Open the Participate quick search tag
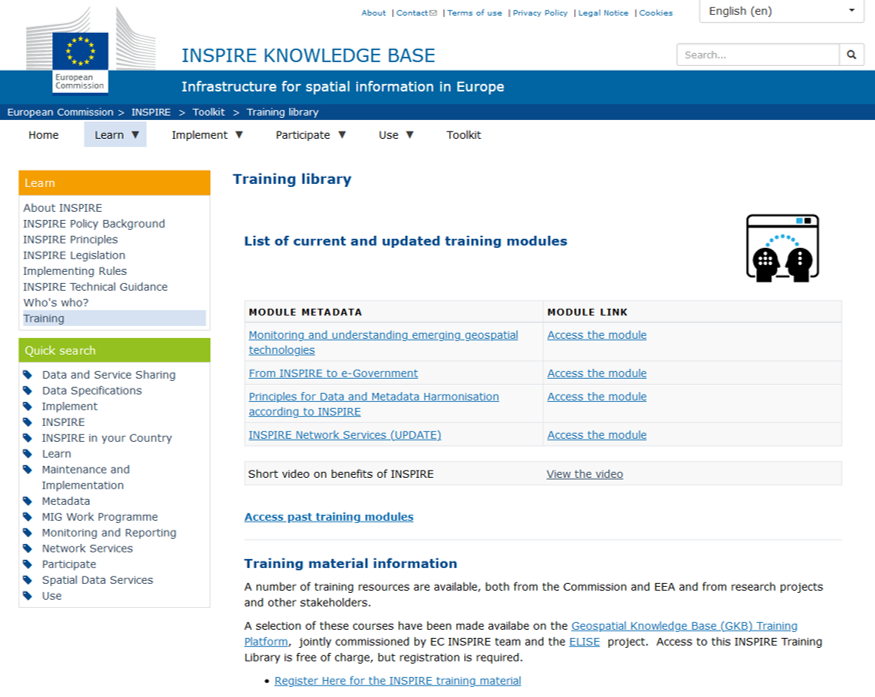 [x=69, y=564]
